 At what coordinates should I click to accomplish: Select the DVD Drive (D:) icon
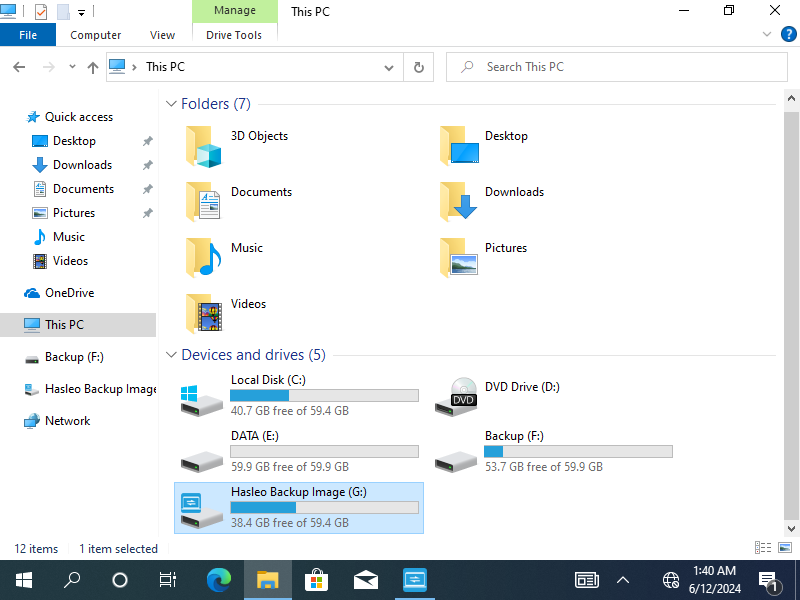456,397
